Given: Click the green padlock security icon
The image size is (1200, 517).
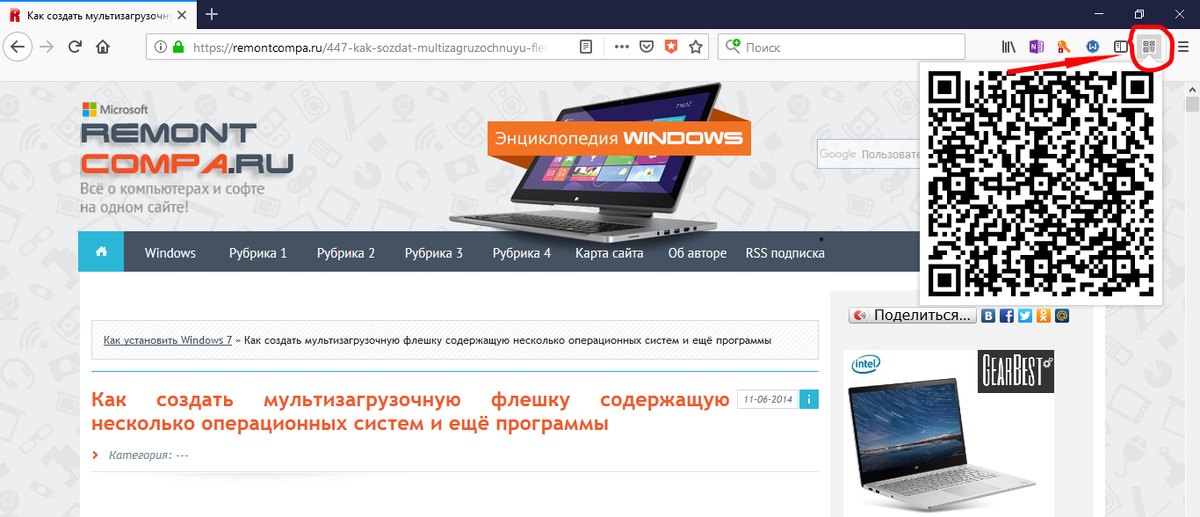Looking at the screenshot, I should 178,47.
